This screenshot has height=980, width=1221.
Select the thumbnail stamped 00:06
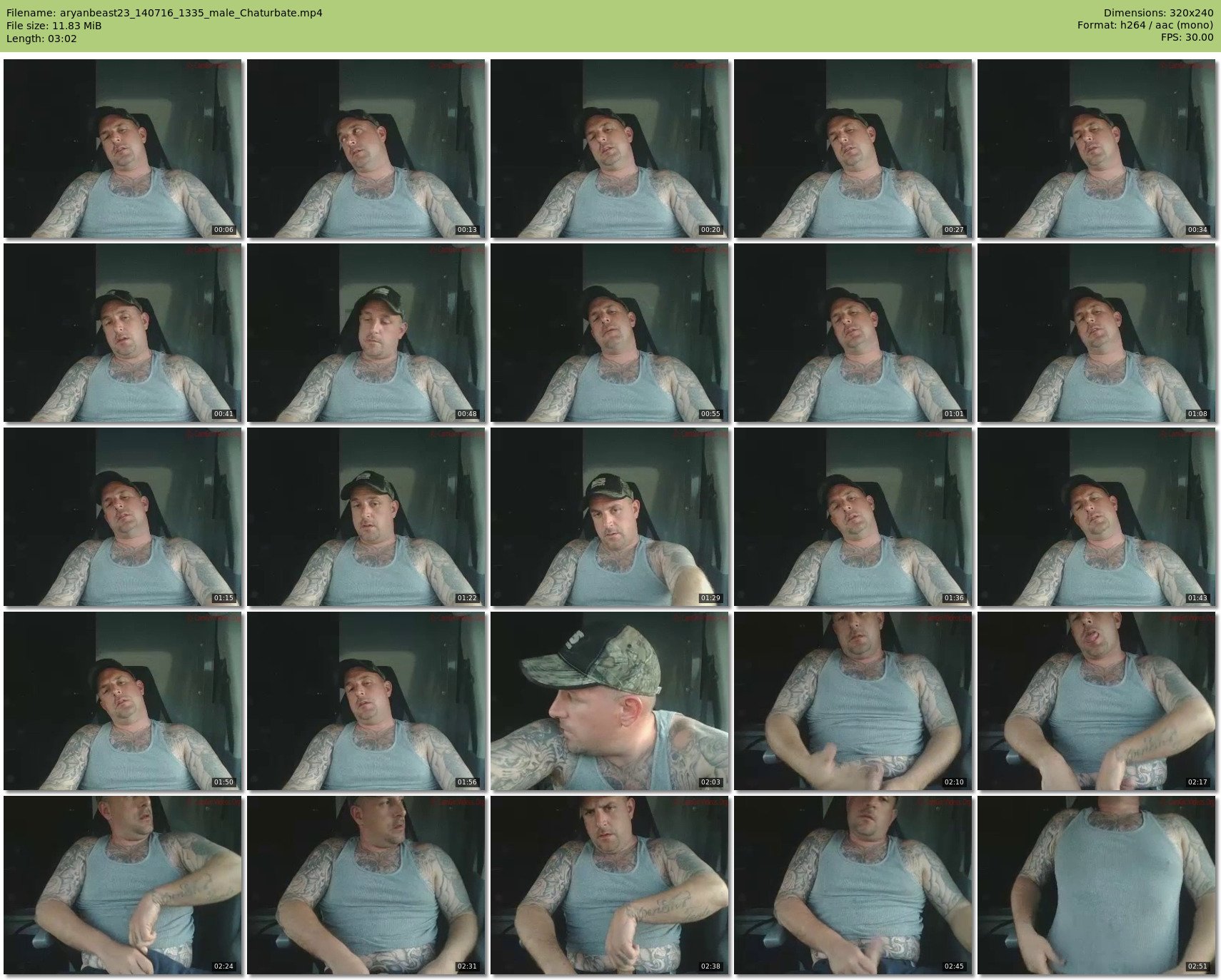click(x=122, y=148)
